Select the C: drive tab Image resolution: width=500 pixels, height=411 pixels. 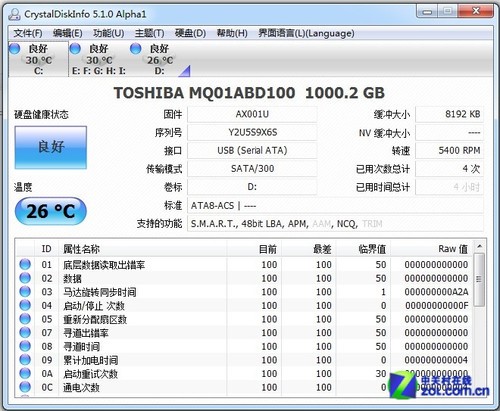[x=38, y=59]
